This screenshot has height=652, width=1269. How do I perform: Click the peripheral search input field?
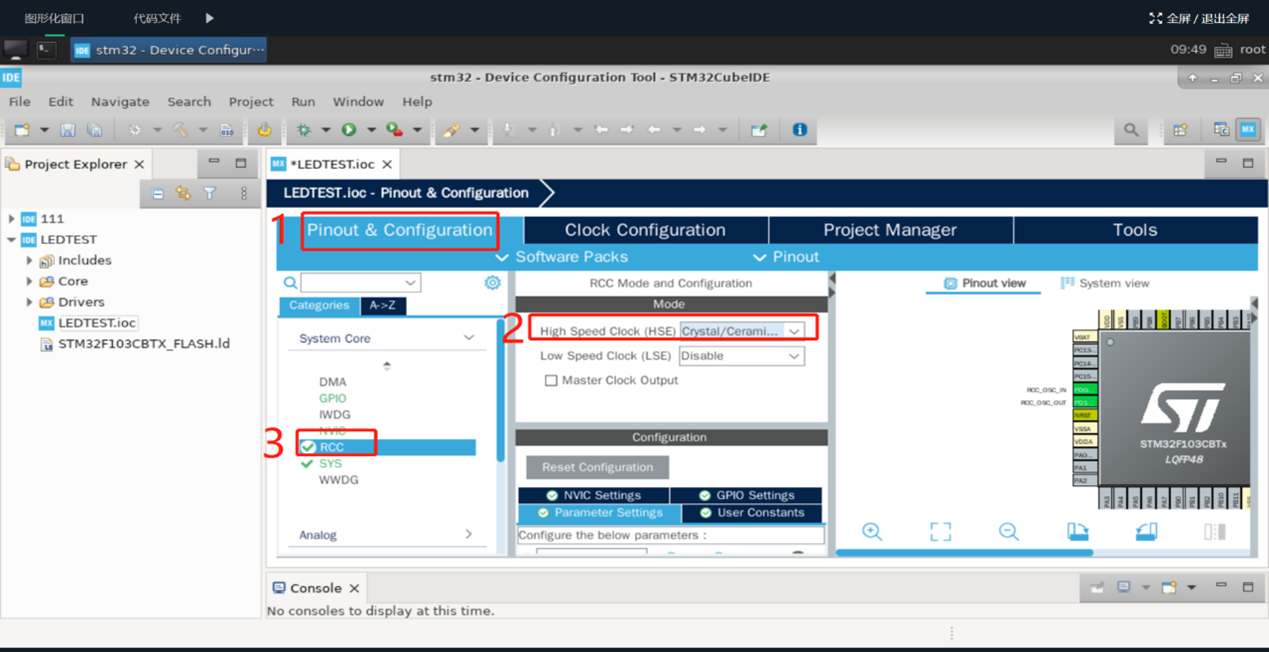tap(352, 283)
